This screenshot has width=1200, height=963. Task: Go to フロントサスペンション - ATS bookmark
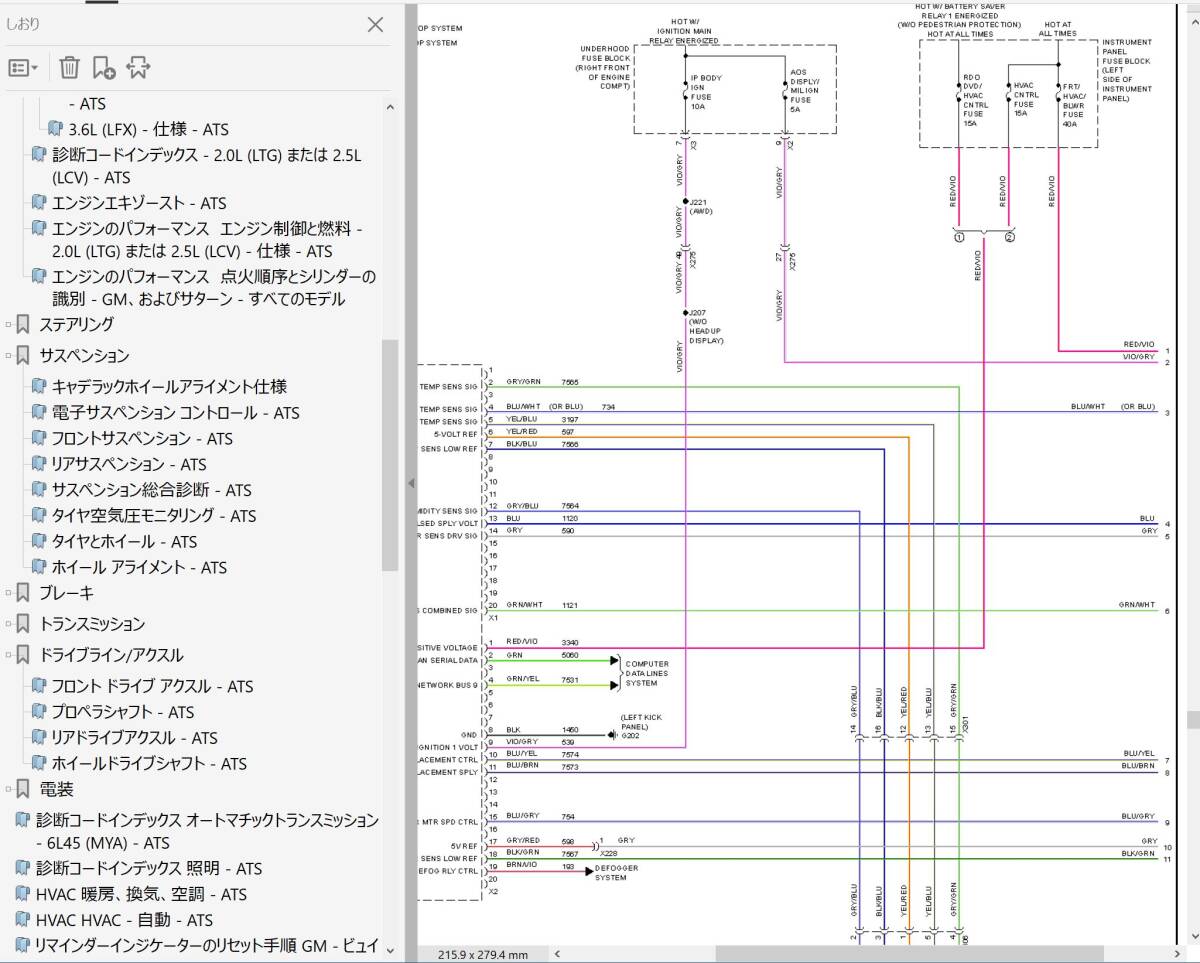point(141,438)
